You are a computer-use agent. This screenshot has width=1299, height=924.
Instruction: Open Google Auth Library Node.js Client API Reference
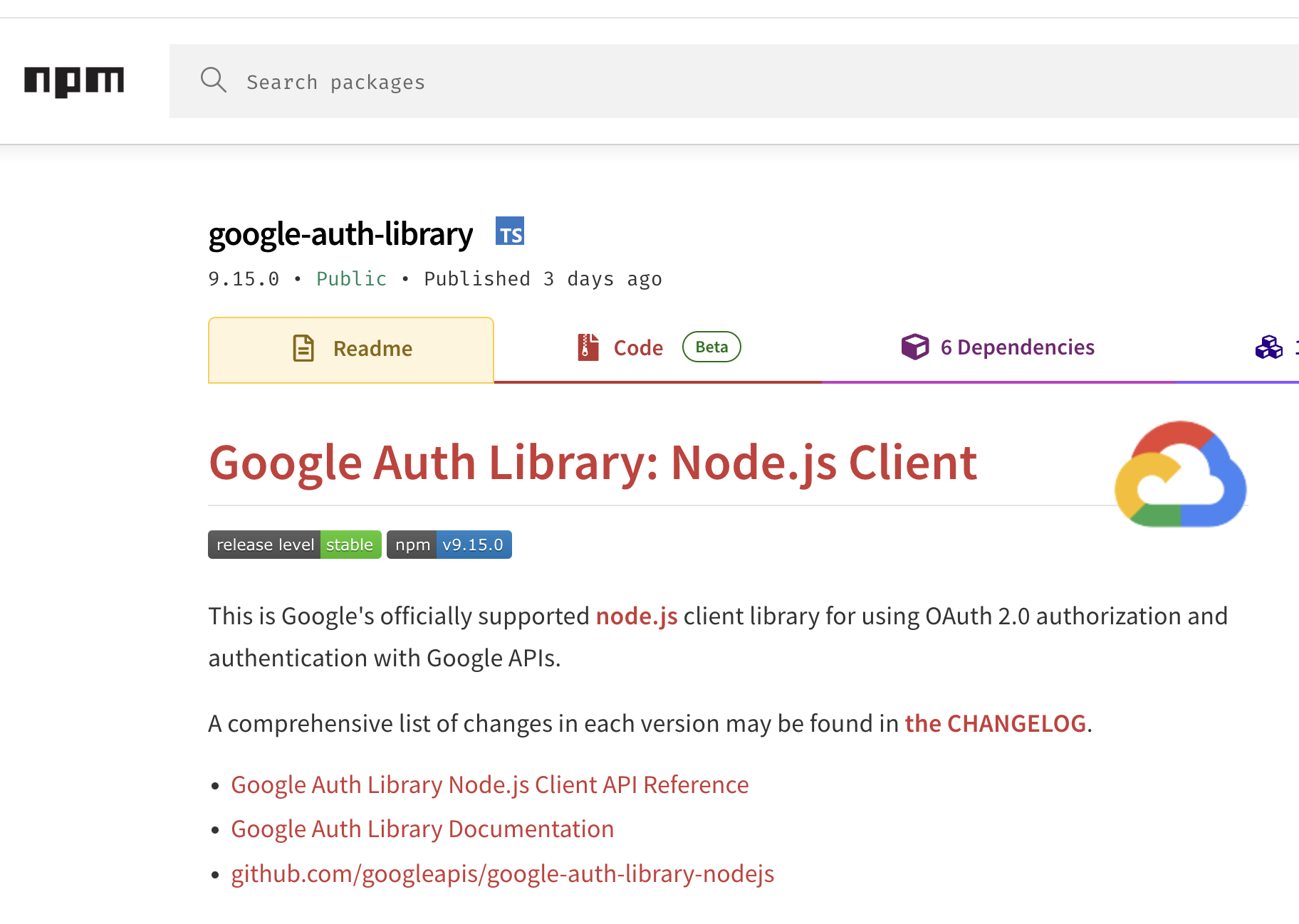coord(490,784)
